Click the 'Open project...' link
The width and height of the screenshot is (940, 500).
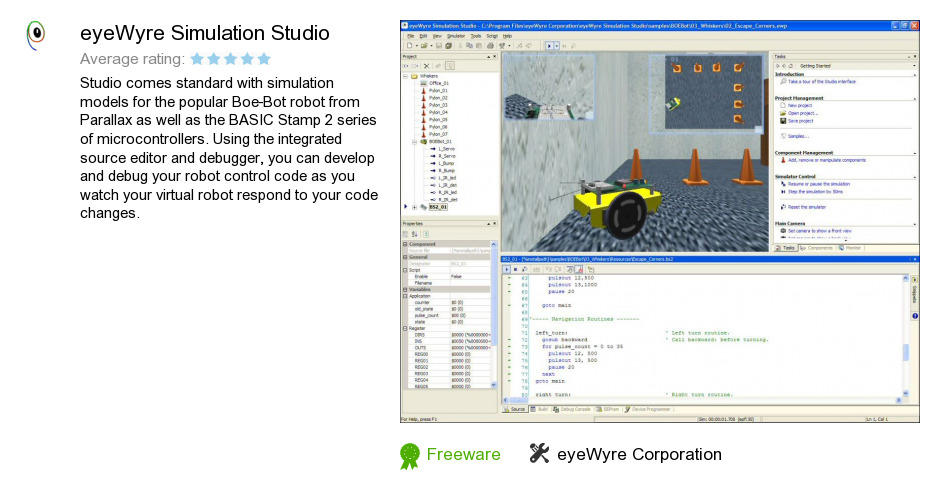pos(803,113)
